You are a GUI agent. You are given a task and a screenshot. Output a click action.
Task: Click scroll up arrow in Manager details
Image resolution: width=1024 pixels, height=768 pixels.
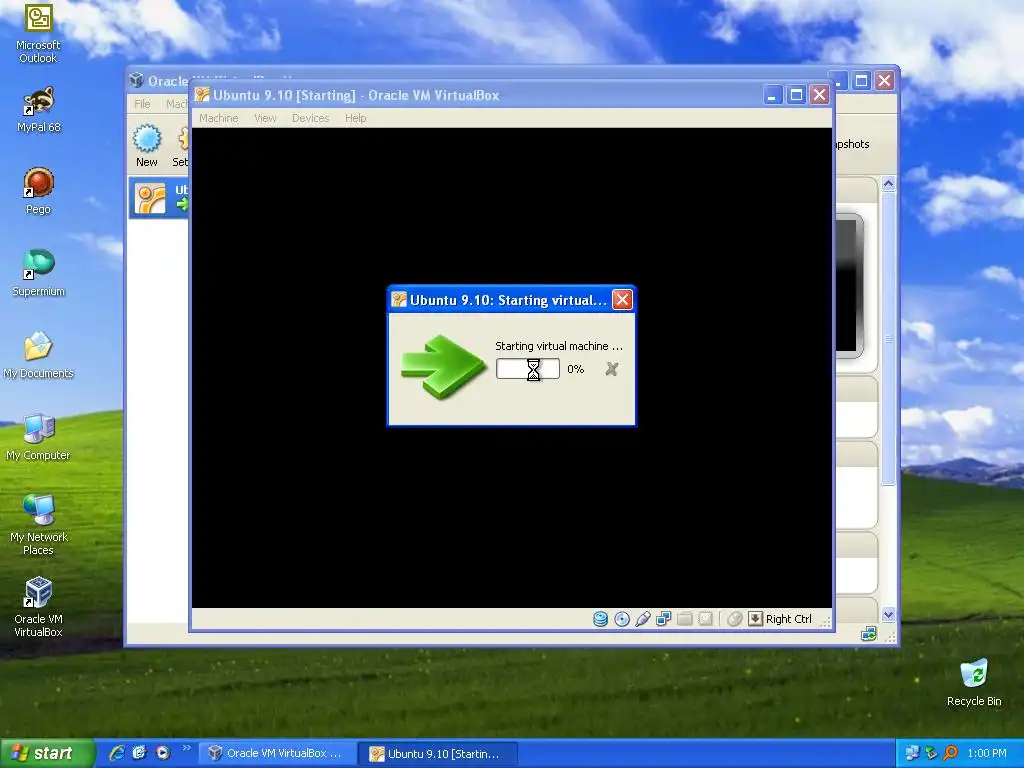[x=888, y=184]
